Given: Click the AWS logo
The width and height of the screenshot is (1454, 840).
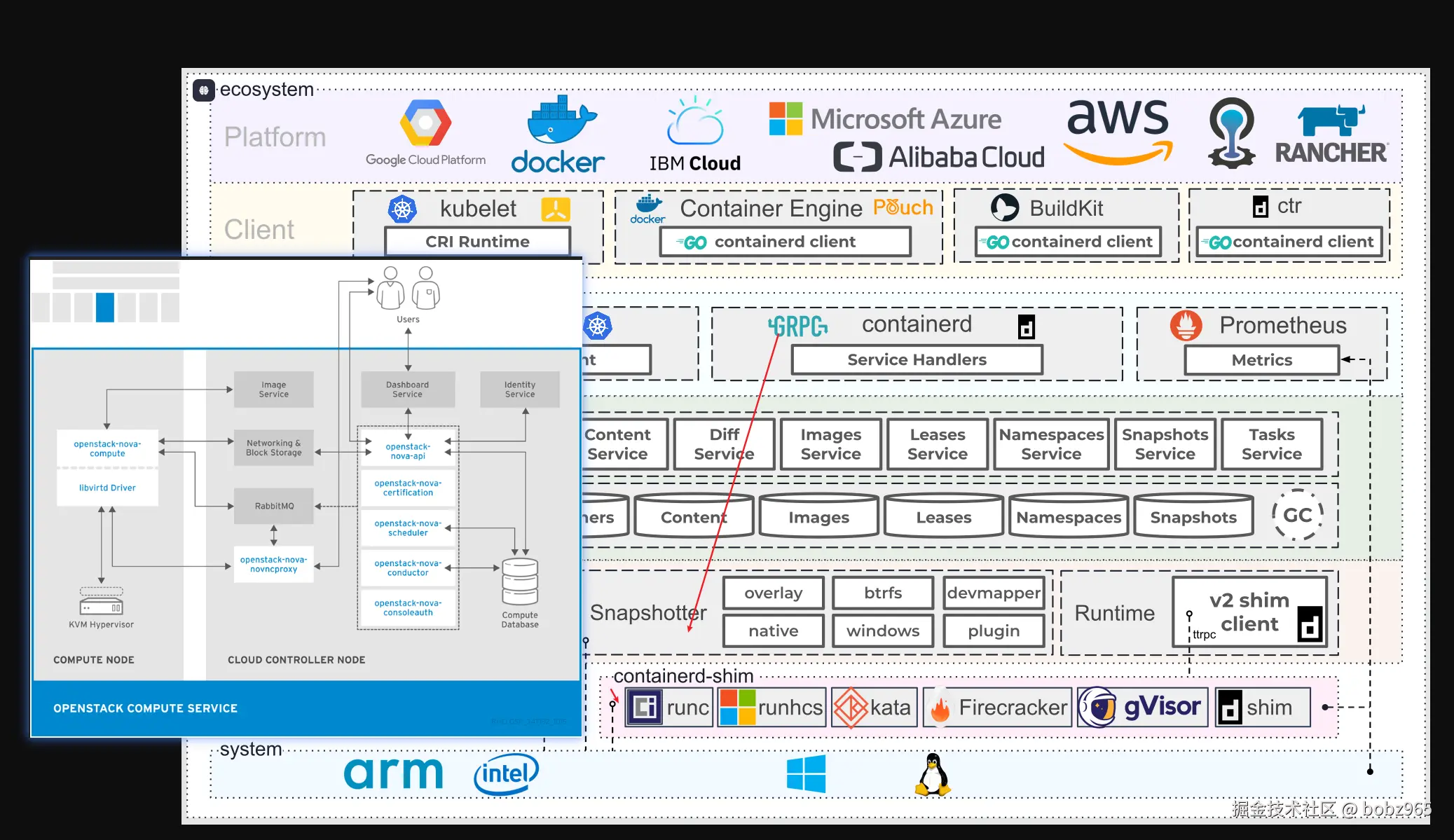Looking at the screenshot, I should pyautogui.click(x=1118, y=131).
